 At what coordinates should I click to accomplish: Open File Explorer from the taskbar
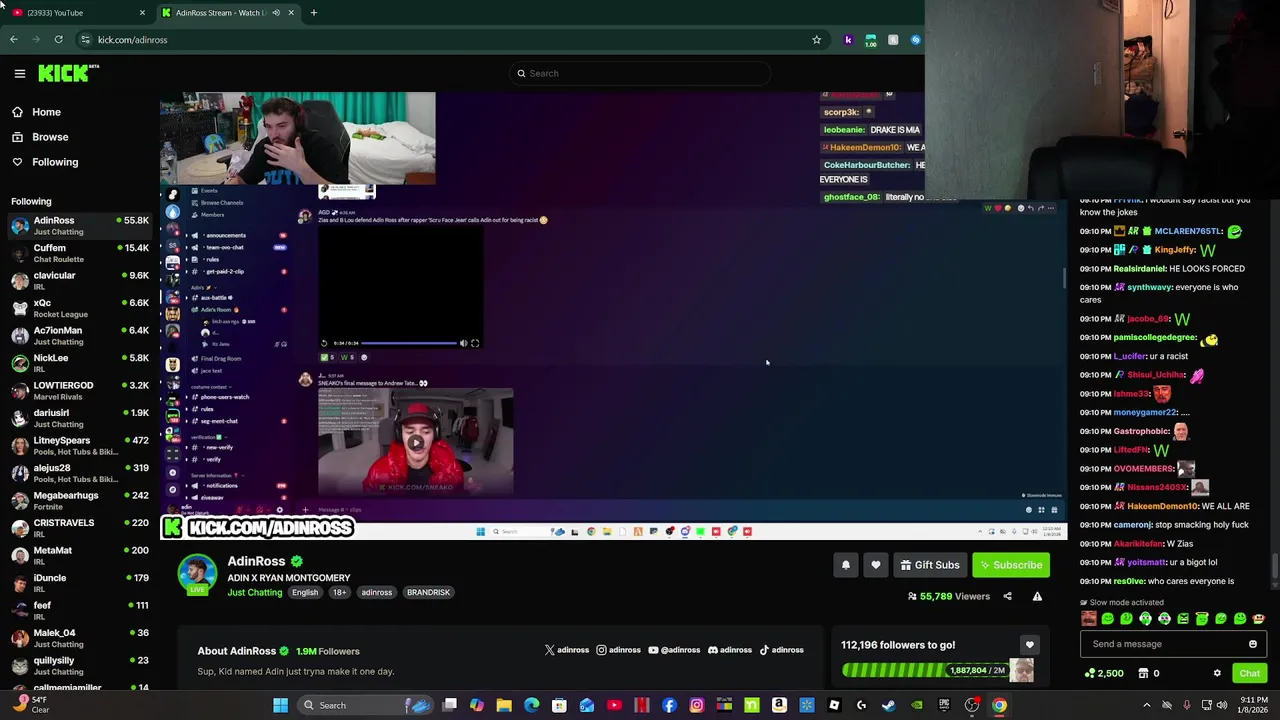point(504,705)
